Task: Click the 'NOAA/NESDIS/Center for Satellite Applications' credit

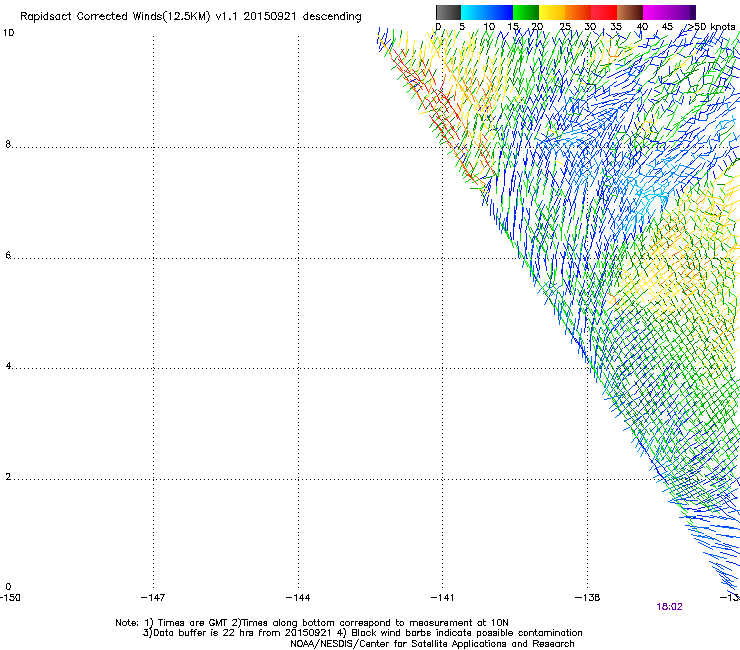Action: [399, 644]
